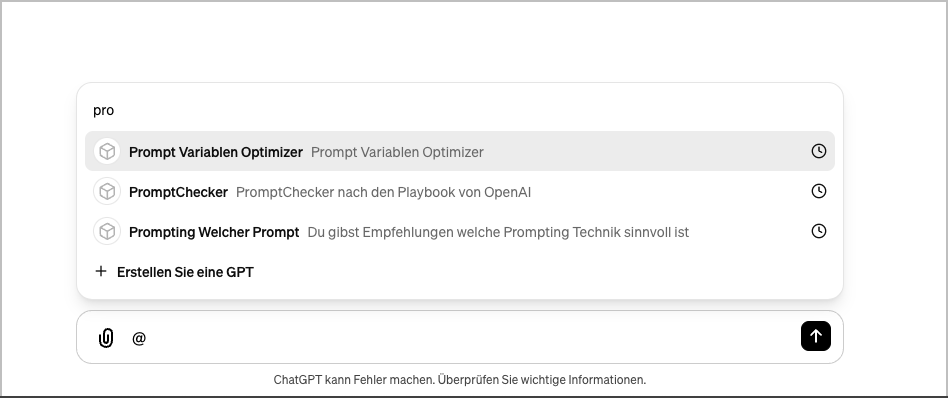The height and width of the screenshot is (398, 948).
Task: Choose the PromptChecker GPT name
Action: tap(178, 192)
